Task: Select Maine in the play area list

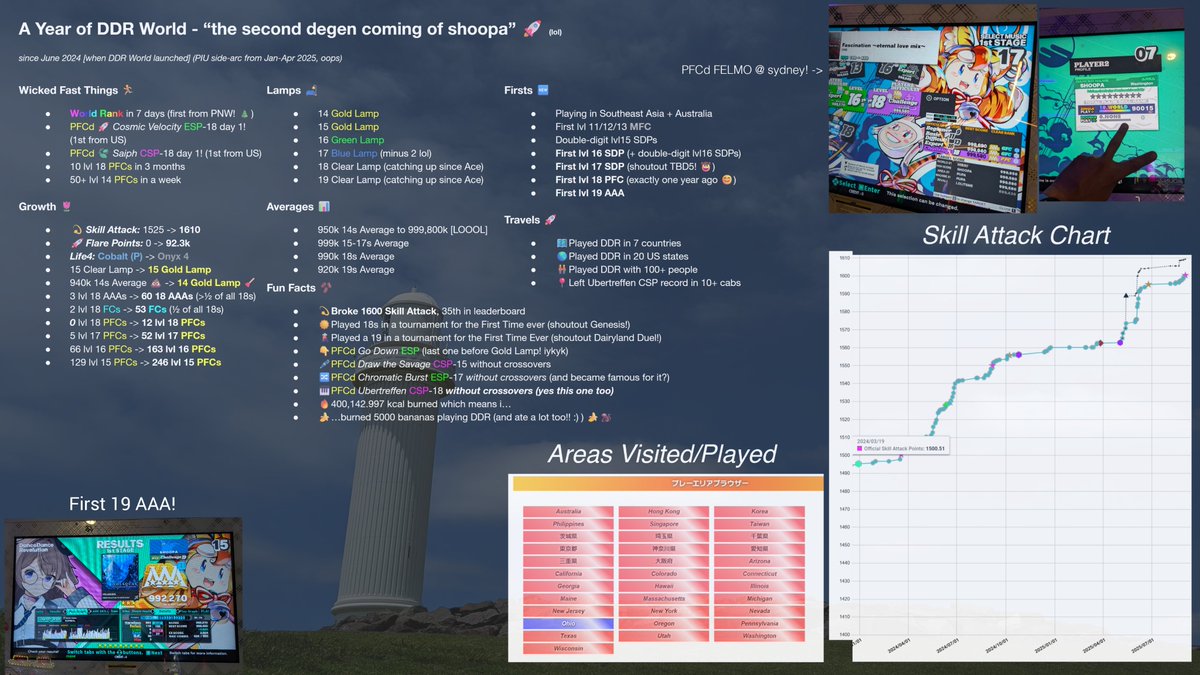Action: (568, 598)
